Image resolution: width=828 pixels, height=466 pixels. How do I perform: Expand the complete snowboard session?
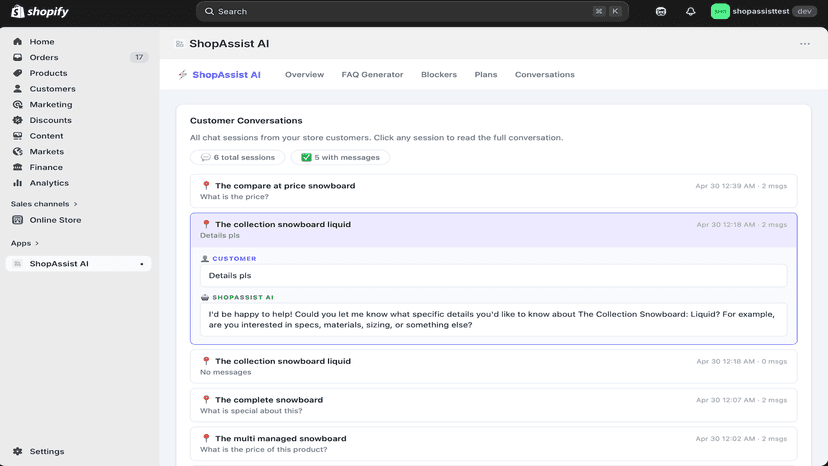pos(493,405)
